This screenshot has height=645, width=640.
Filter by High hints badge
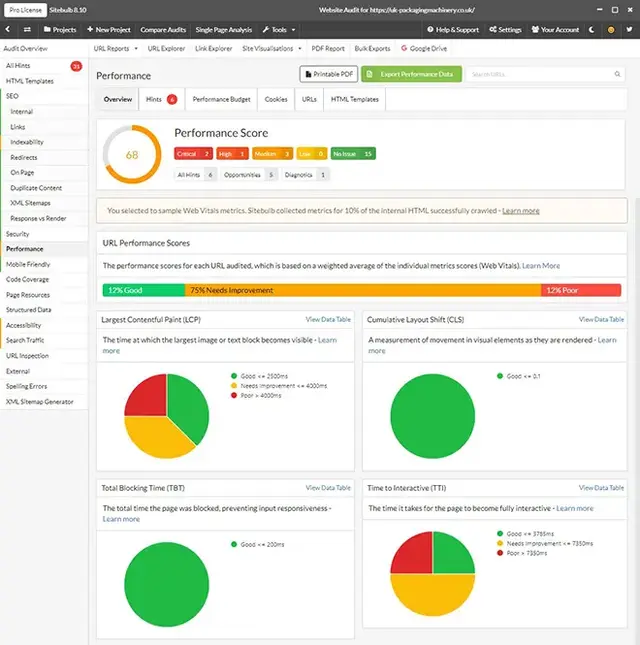tap(232, 154)
